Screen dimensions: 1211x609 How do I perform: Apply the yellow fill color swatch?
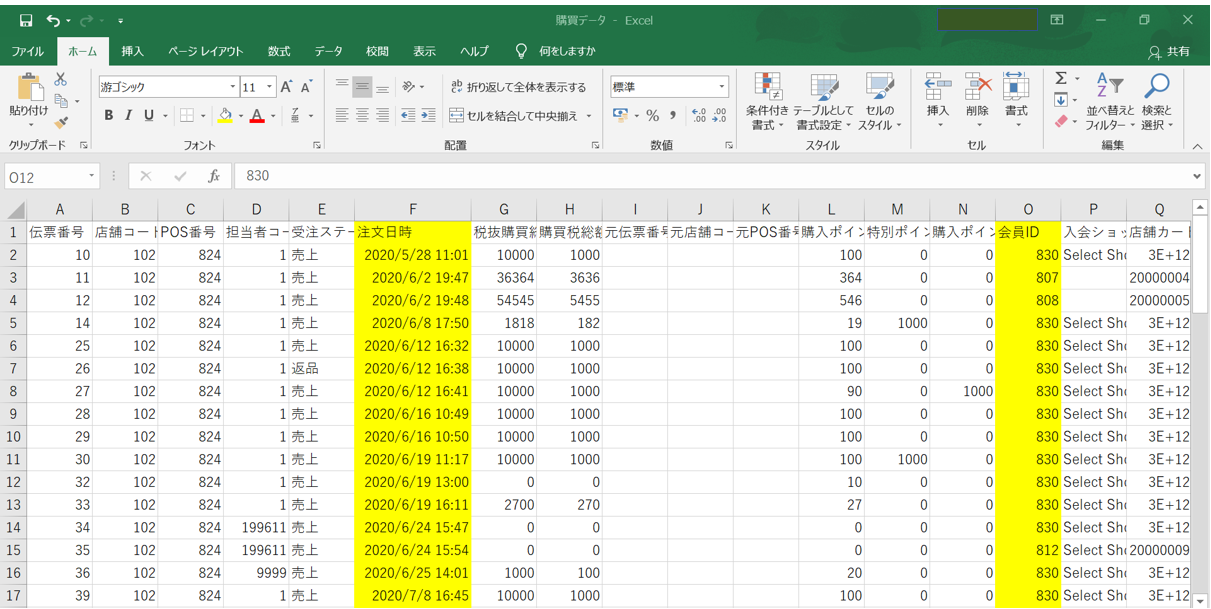click(225, 116)
